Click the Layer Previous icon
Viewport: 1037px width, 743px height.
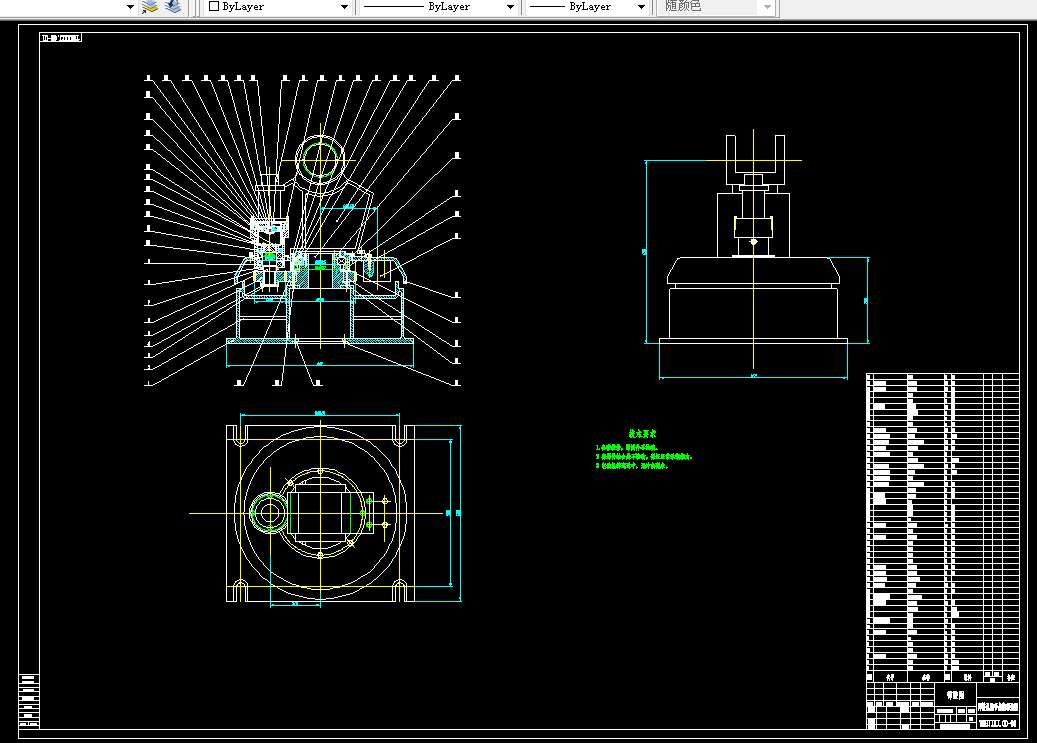click(x=173, y=7)
